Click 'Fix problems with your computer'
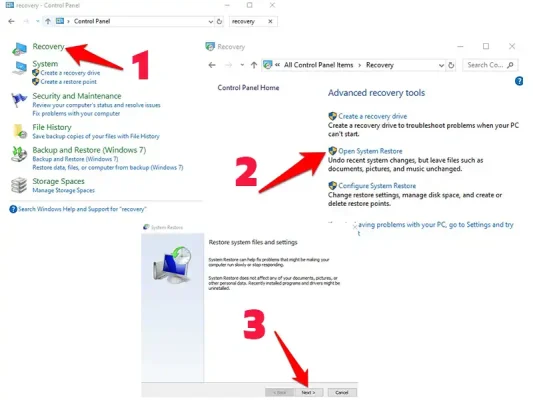This screenshot has width=533, height=400. pyautogui.click(x=76, y=114)
